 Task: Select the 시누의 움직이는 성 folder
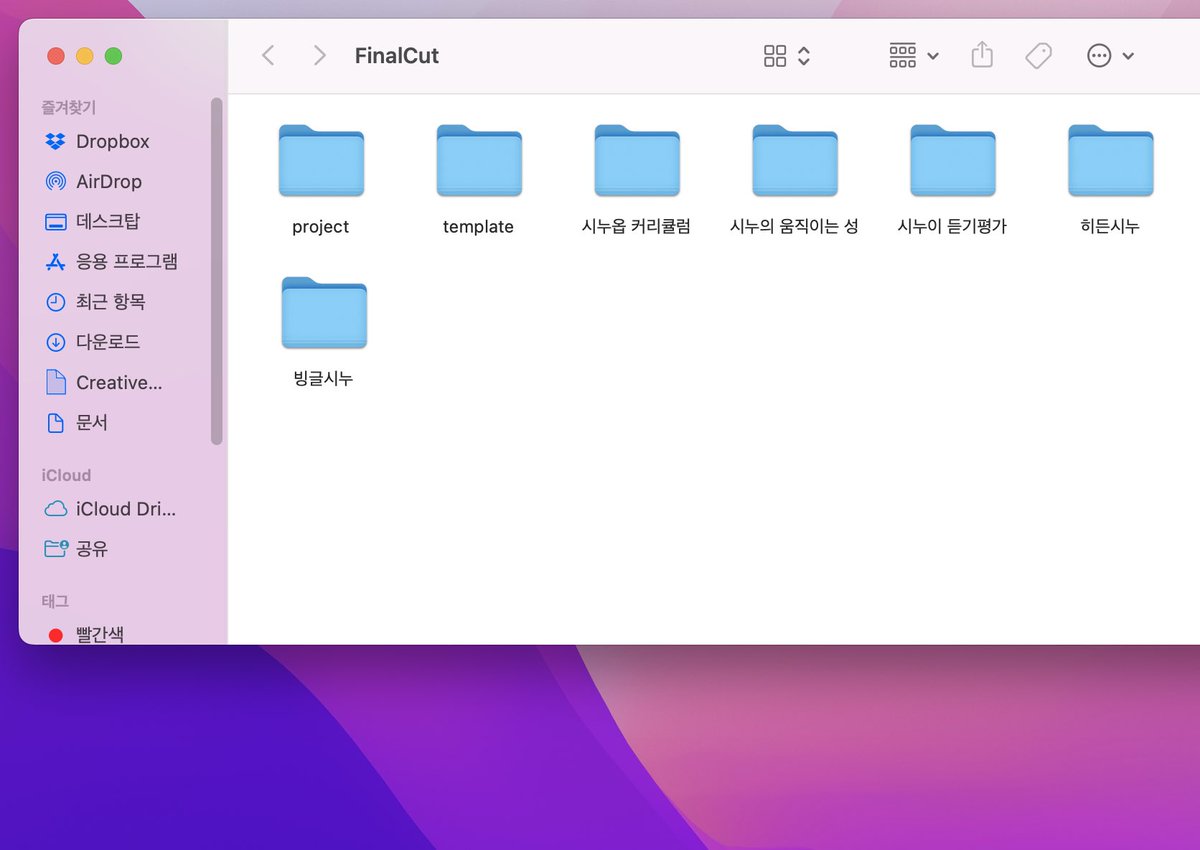click(795, 180)
